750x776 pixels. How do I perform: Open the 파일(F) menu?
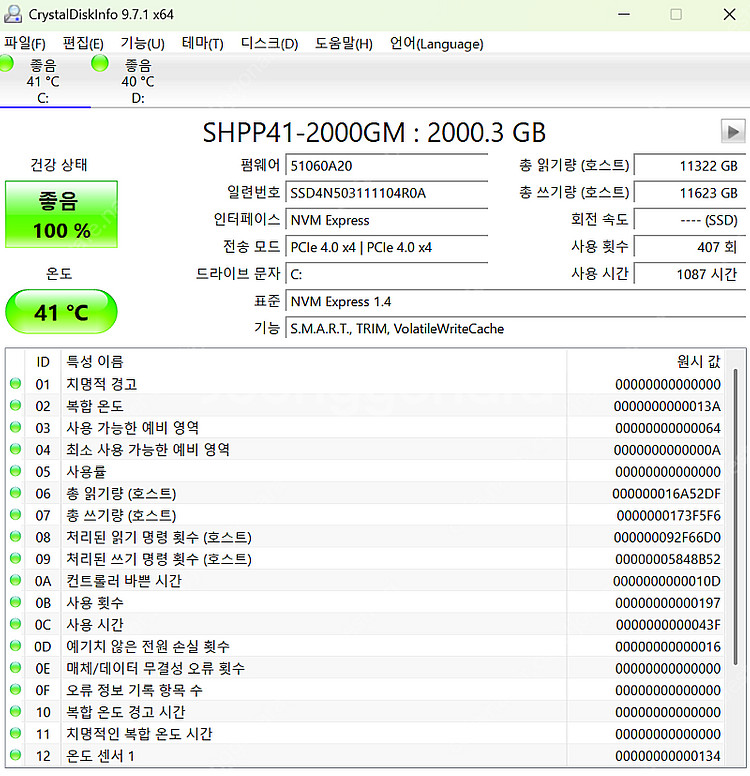pos(25,44)
